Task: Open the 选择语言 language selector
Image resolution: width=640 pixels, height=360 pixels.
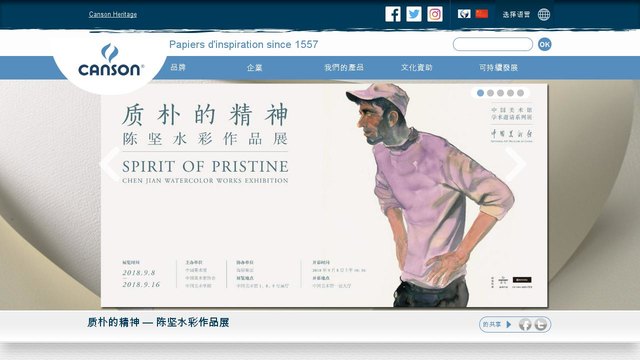Action: pyautogui.click(x=516, y=15)
